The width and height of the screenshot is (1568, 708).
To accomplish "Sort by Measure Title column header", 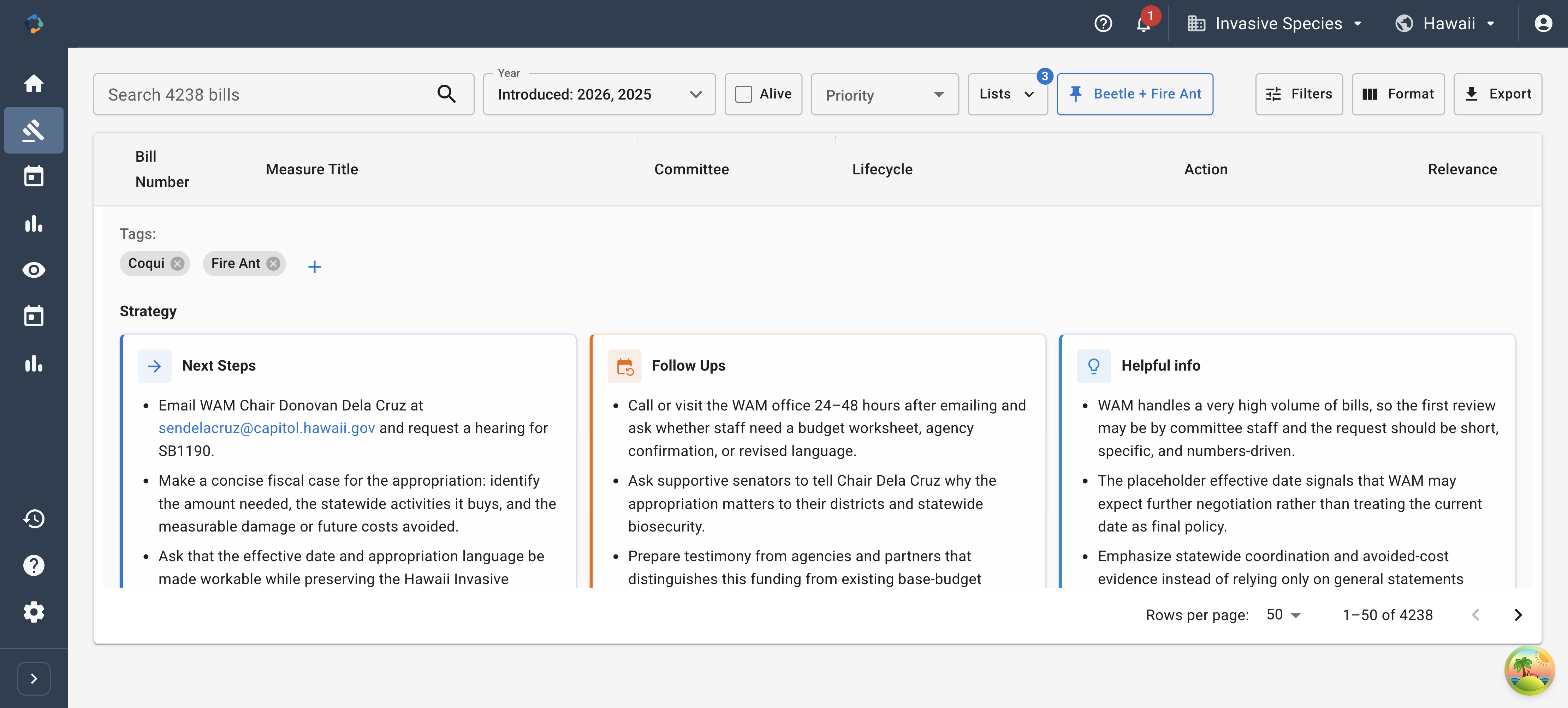I will [311, 170].
